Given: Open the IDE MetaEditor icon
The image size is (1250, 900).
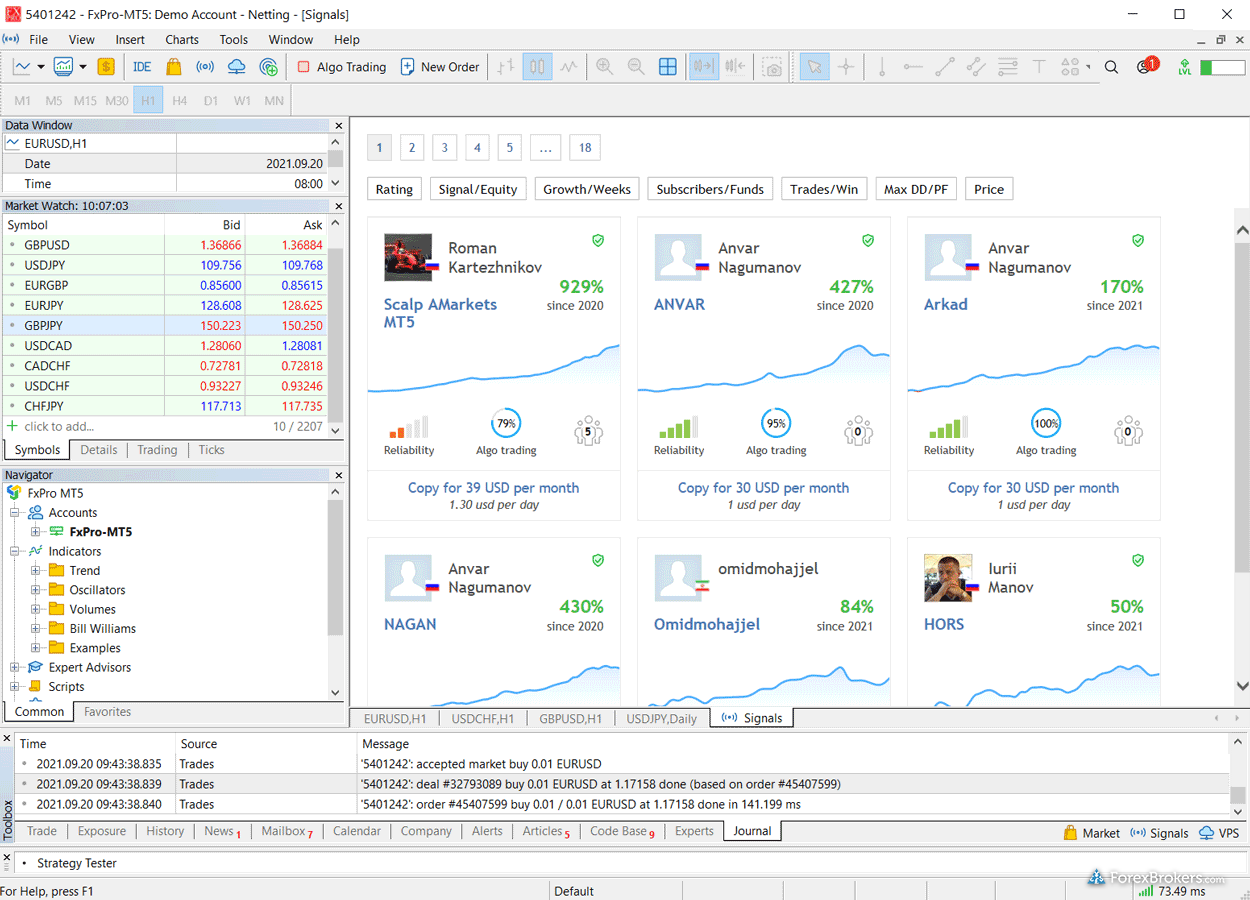Looking at the screenshot, I should point(142,67).
